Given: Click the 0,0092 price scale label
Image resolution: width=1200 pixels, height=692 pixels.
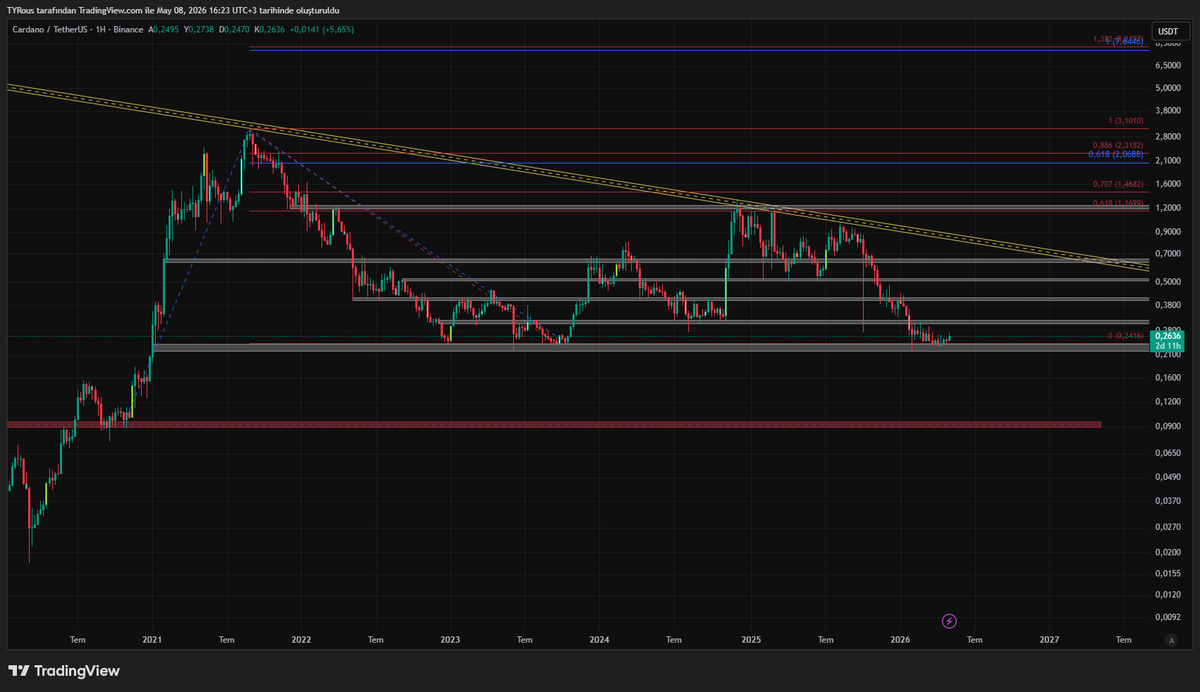Looking at the screenshot, I should click(x=1167, y=617).
